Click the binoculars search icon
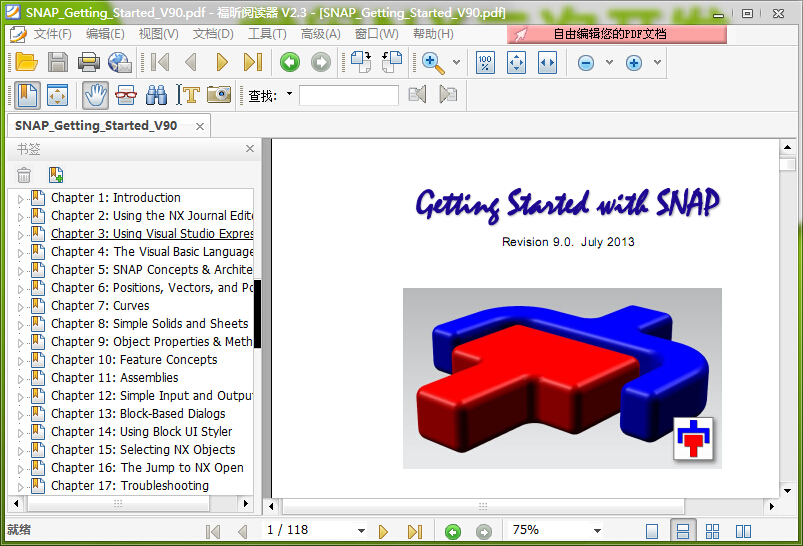Screen dimensions: 803x546 click(x=156, y=95)
